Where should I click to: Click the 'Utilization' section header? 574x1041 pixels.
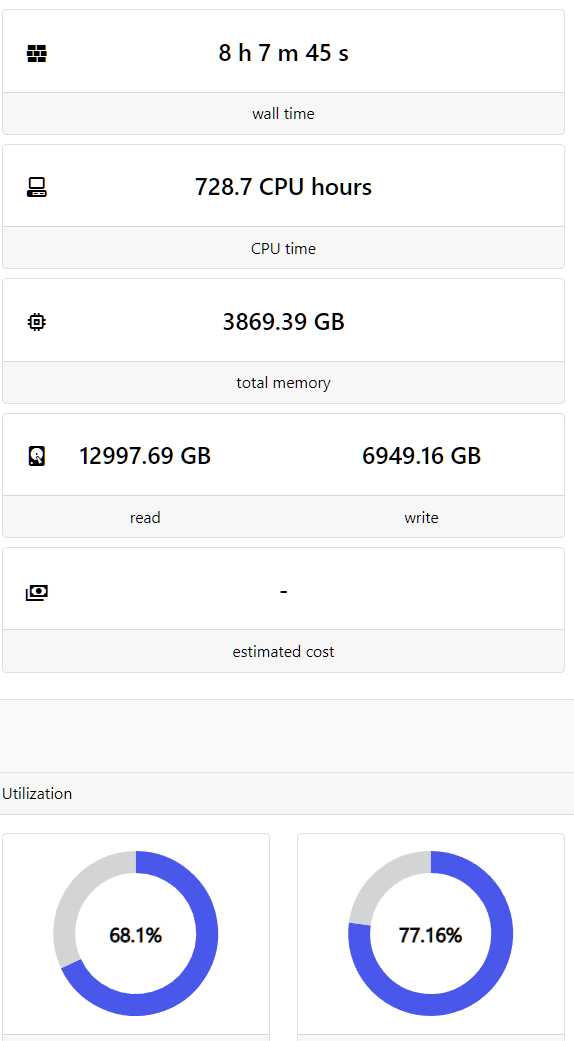click(37, 793)
